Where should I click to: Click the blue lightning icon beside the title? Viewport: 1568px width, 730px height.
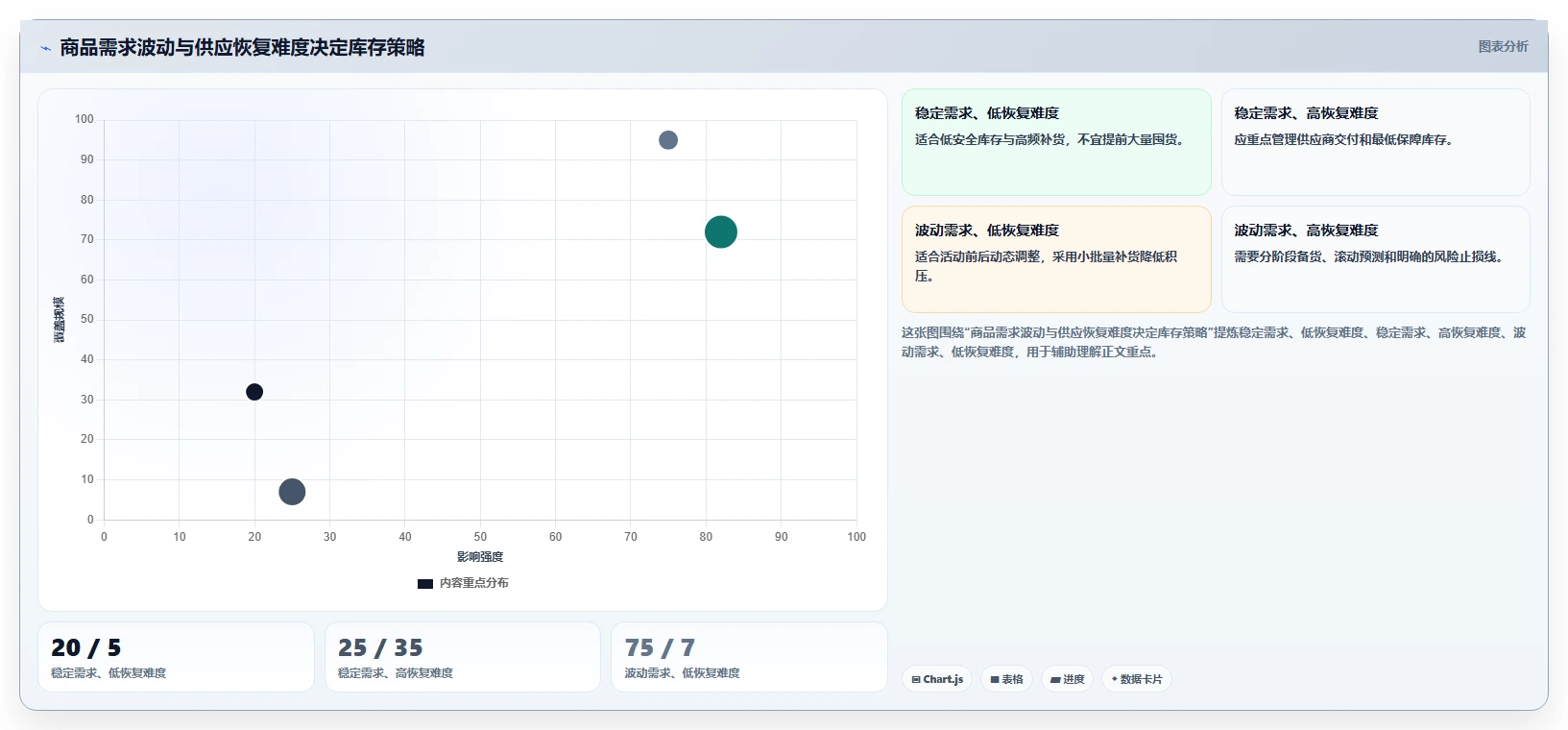click(45, 48)
